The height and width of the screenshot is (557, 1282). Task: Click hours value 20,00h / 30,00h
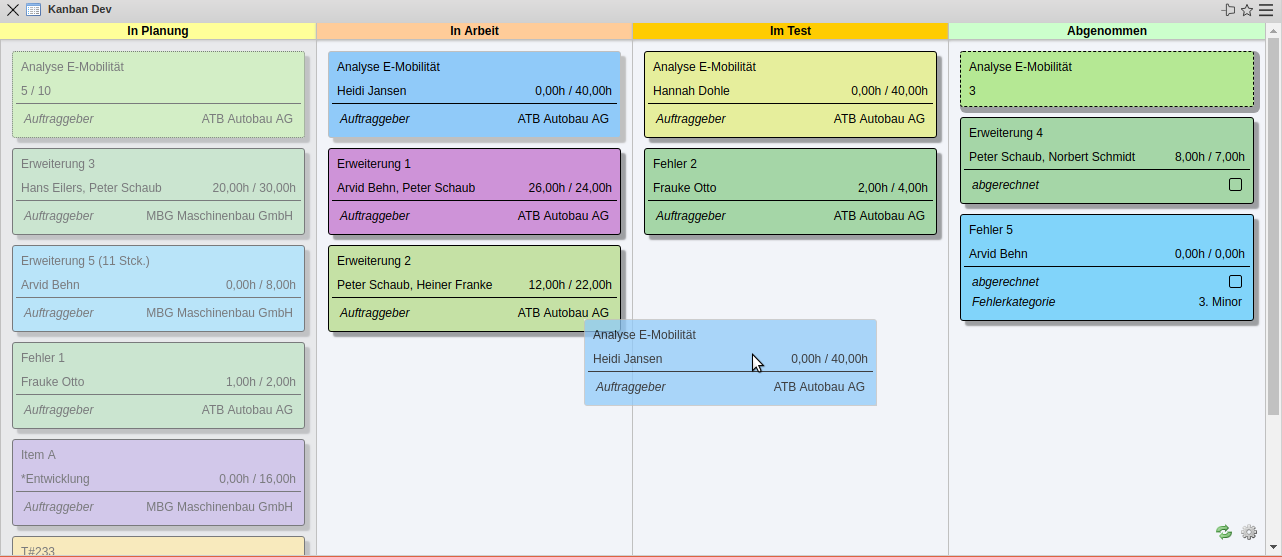tap(254, 188)
